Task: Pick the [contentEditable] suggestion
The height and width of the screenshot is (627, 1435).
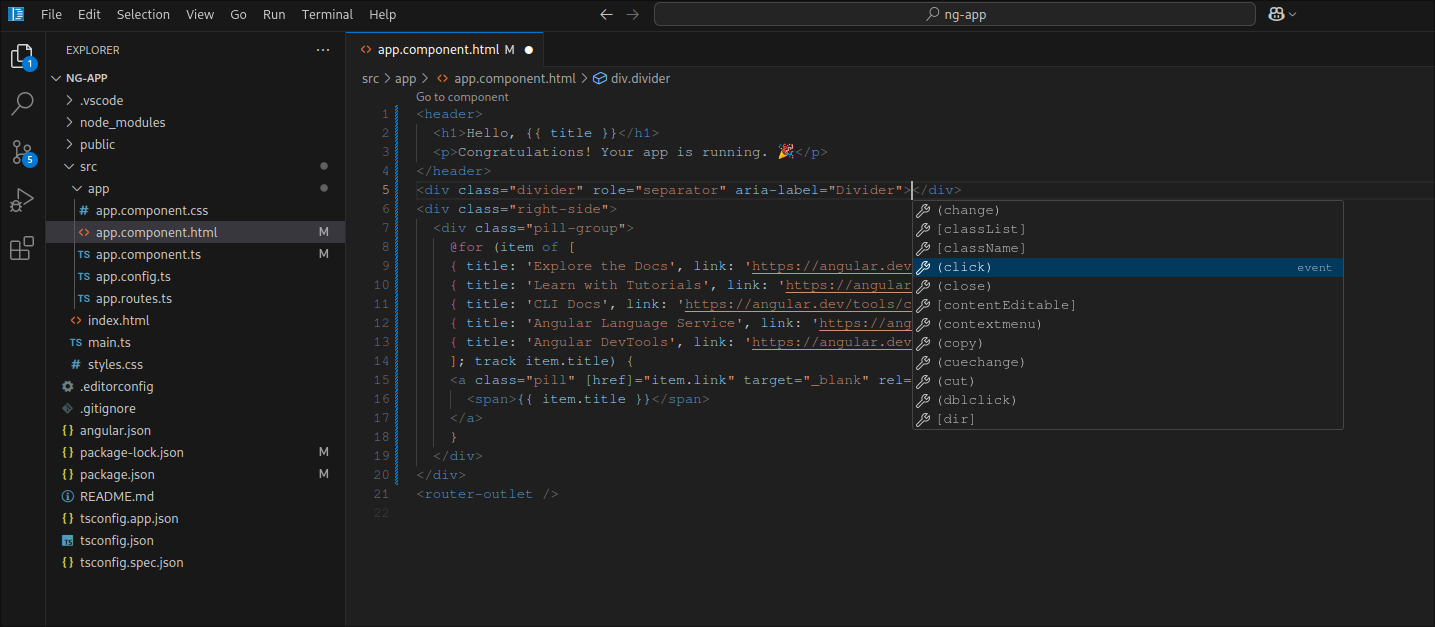Action: 1128,305
